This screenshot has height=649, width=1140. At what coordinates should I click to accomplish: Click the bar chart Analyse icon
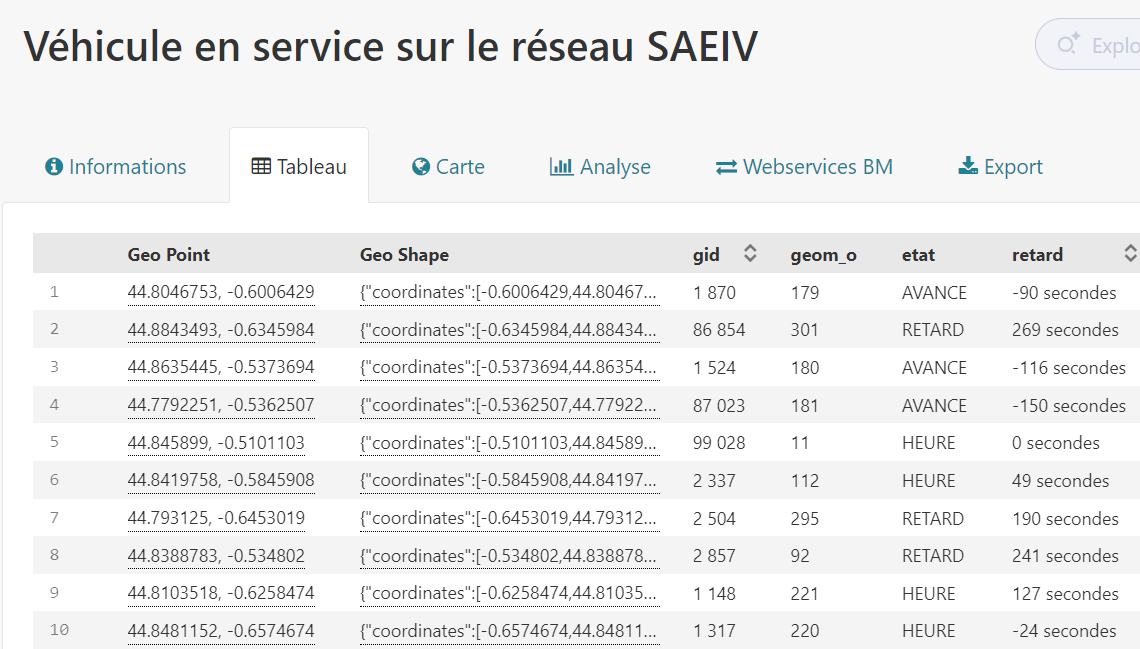click(561, 167)
